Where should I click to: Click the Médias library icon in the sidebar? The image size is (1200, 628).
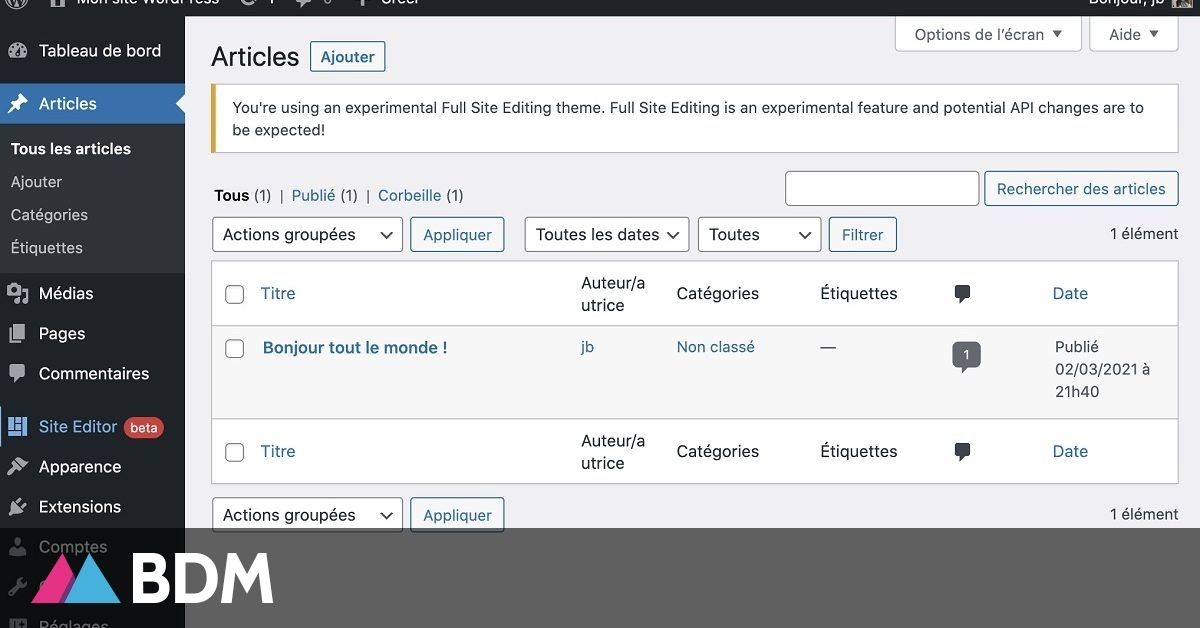(18, 293)
